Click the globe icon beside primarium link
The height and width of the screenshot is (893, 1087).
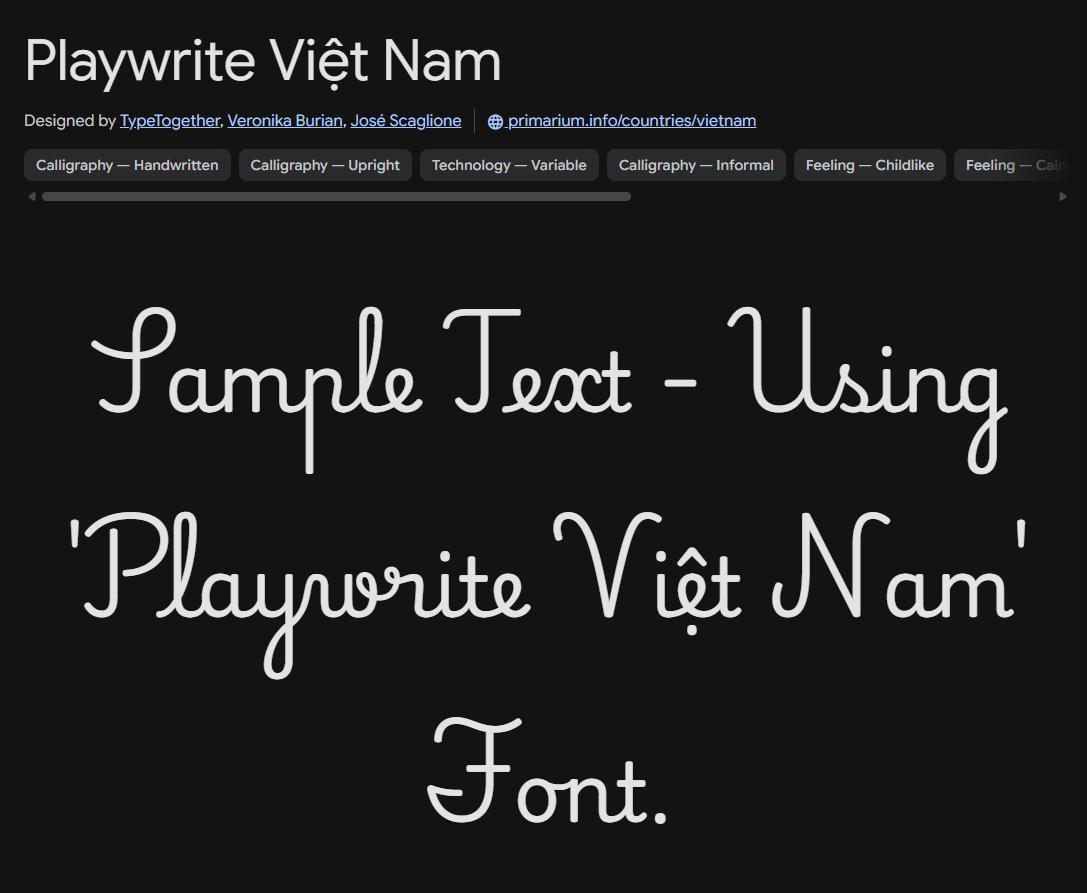tap(495, 121)
